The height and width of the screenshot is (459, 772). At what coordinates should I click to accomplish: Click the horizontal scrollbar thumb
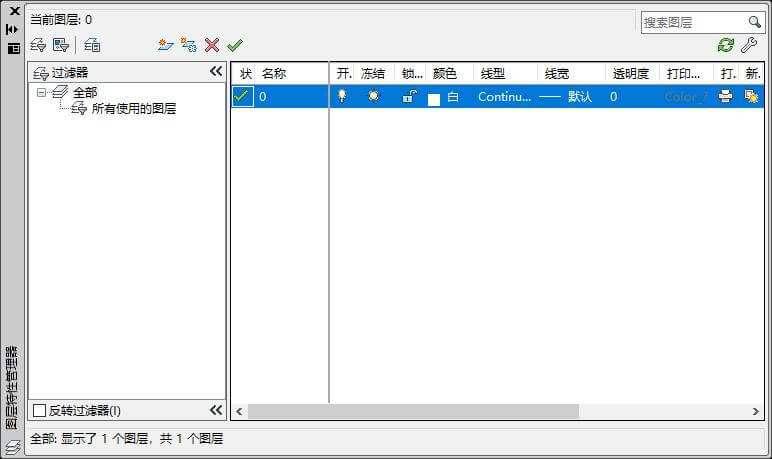pyautogui.click(x=413, y=411)
